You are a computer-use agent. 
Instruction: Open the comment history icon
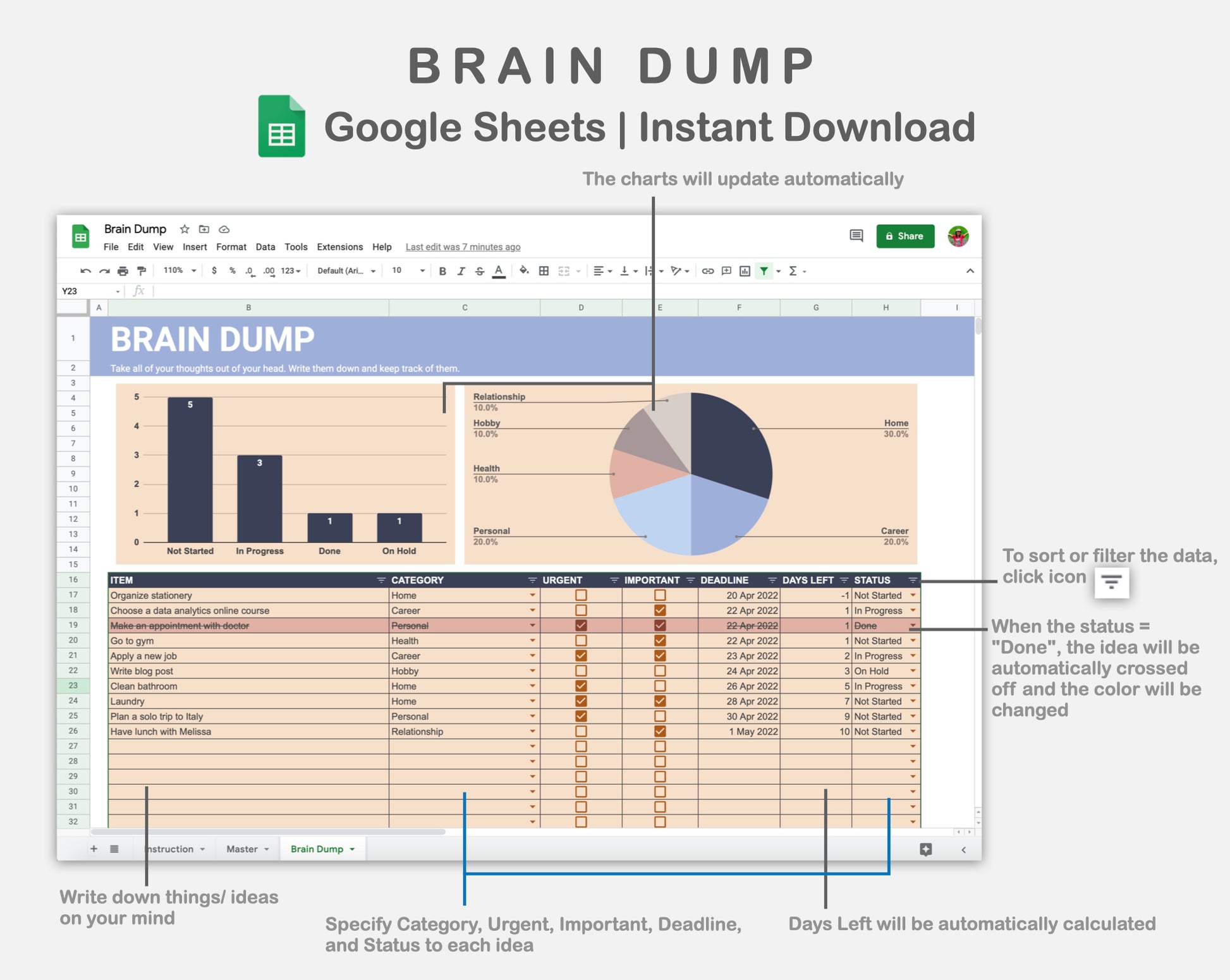point(856,236)
